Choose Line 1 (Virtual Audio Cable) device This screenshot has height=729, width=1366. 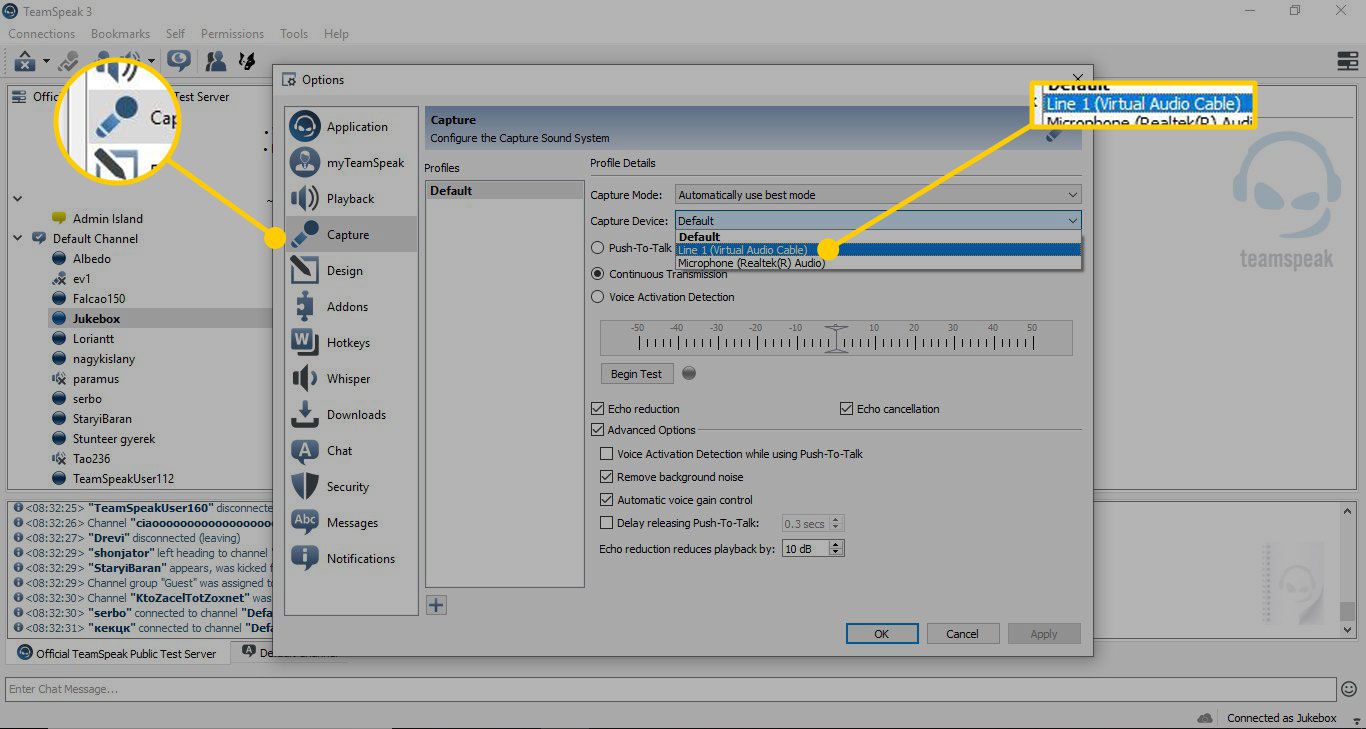(x=878, y=250)
